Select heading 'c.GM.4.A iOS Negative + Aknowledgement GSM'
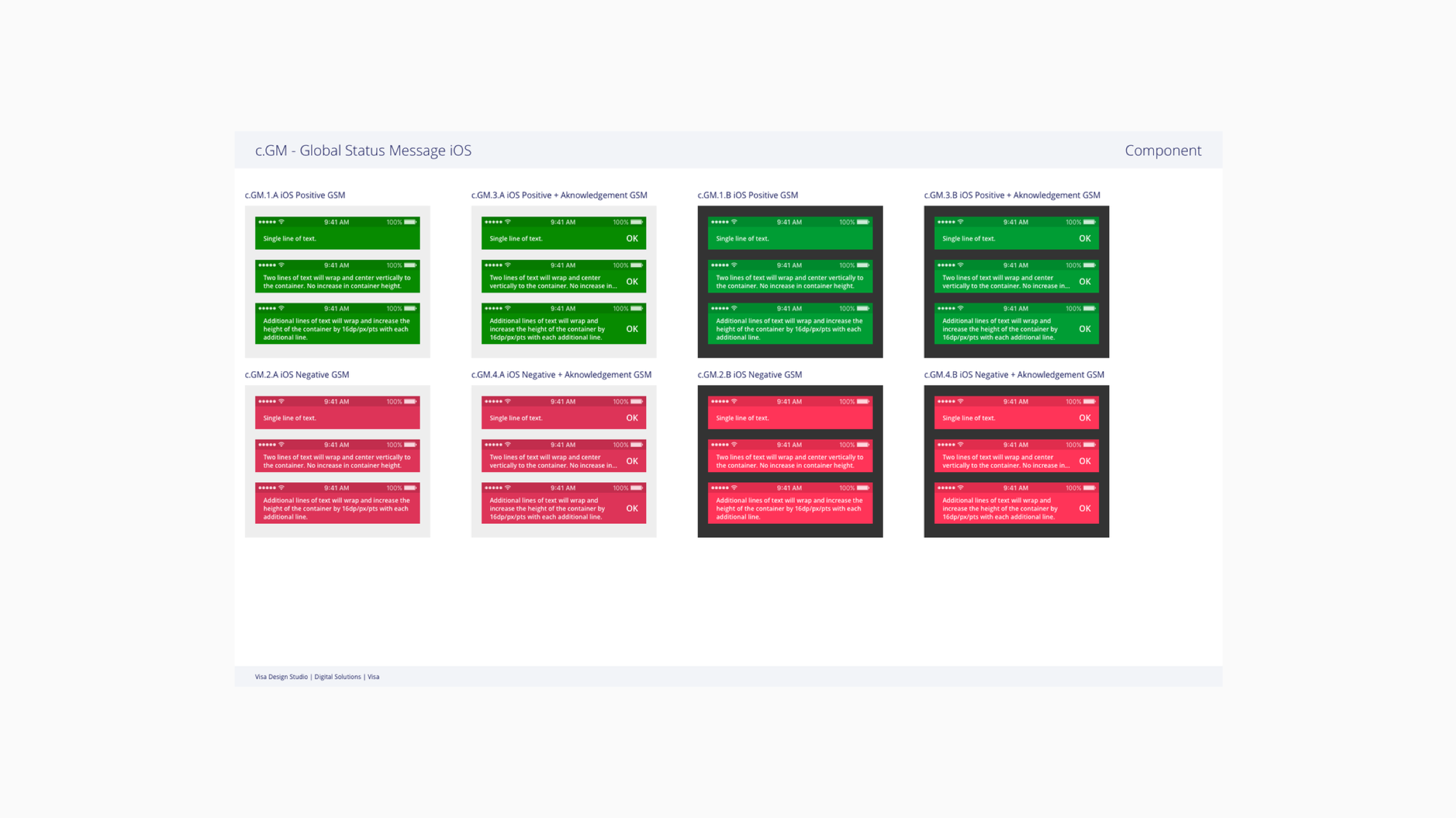1456x818 pixels. click(561, 374)
